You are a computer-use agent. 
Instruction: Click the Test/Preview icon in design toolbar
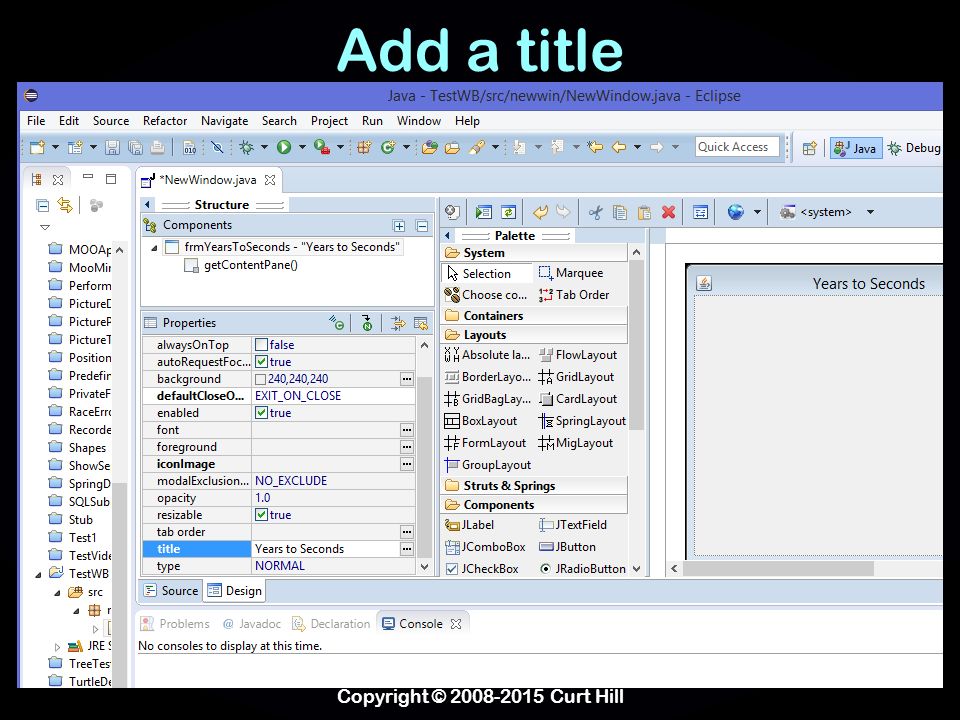[484, 212]
